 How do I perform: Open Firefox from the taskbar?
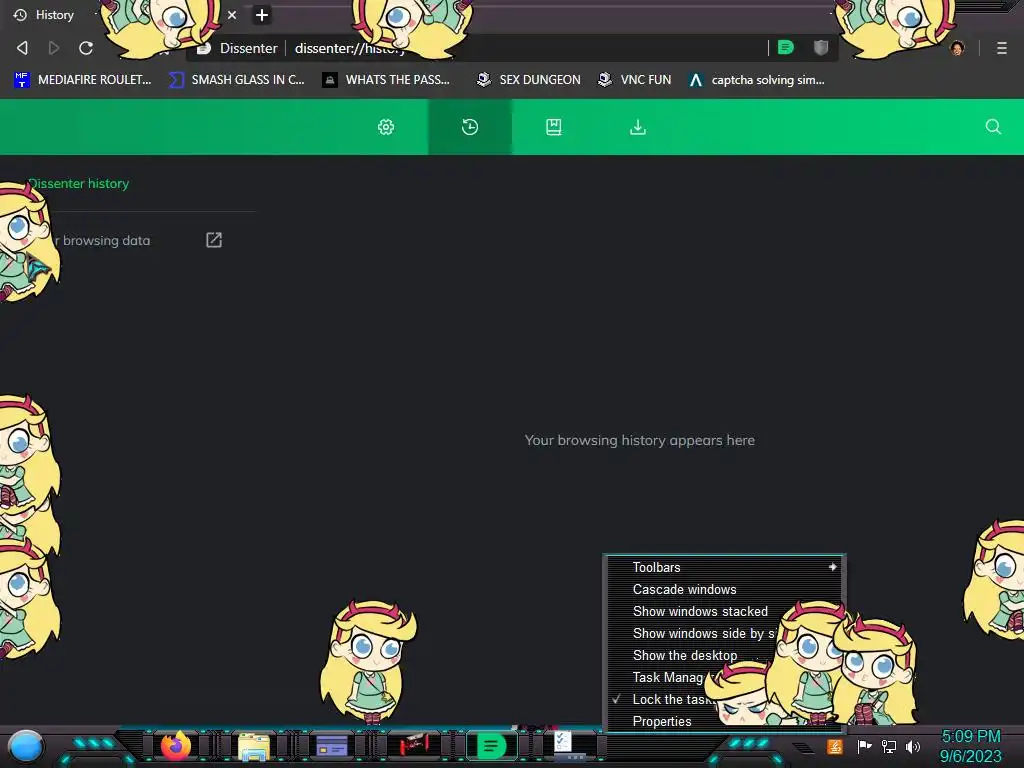point(176,745)
